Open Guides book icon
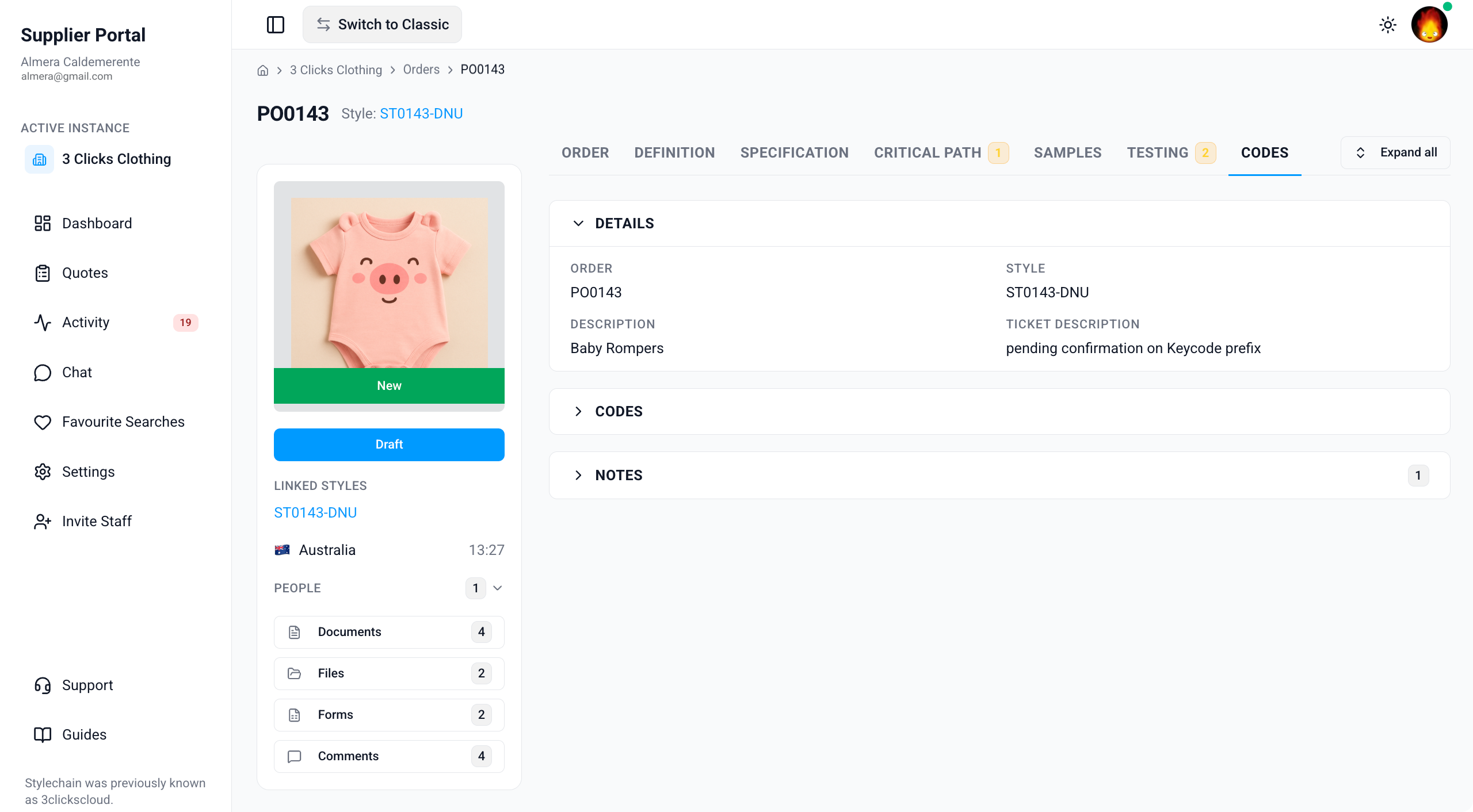This screenshot has width=1473, height=812. pyautogui.click(x=43, y=735)
